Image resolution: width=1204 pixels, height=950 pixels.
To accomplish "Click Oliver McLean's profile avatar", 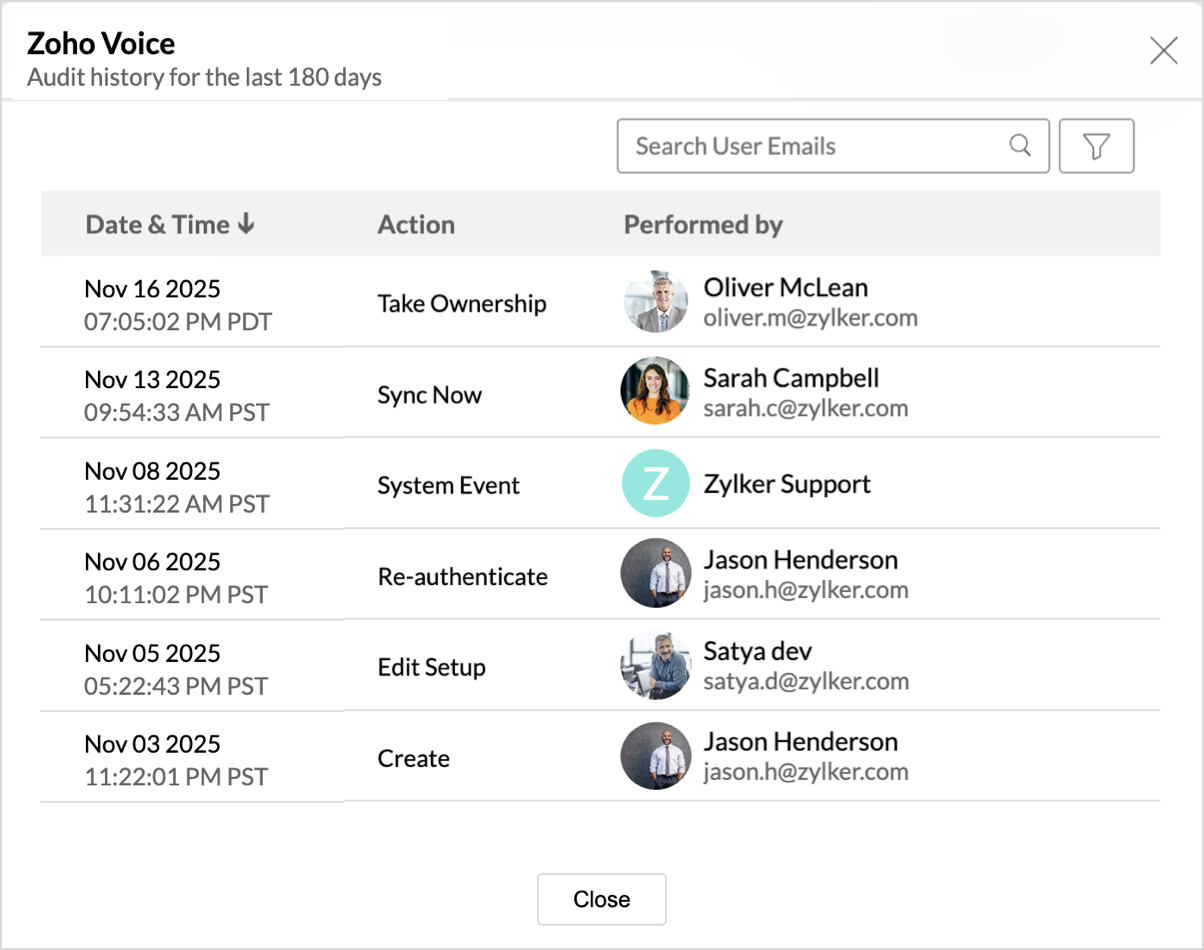I will click(656, 302).
